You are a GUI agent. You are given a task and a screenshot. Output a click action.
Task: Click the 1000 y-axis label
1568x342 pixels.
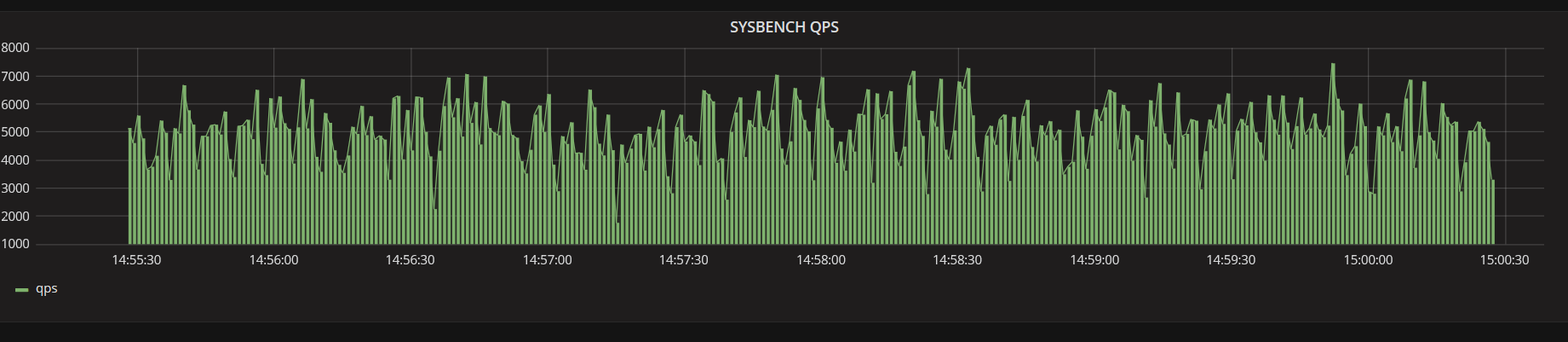[x=15, y=244]
